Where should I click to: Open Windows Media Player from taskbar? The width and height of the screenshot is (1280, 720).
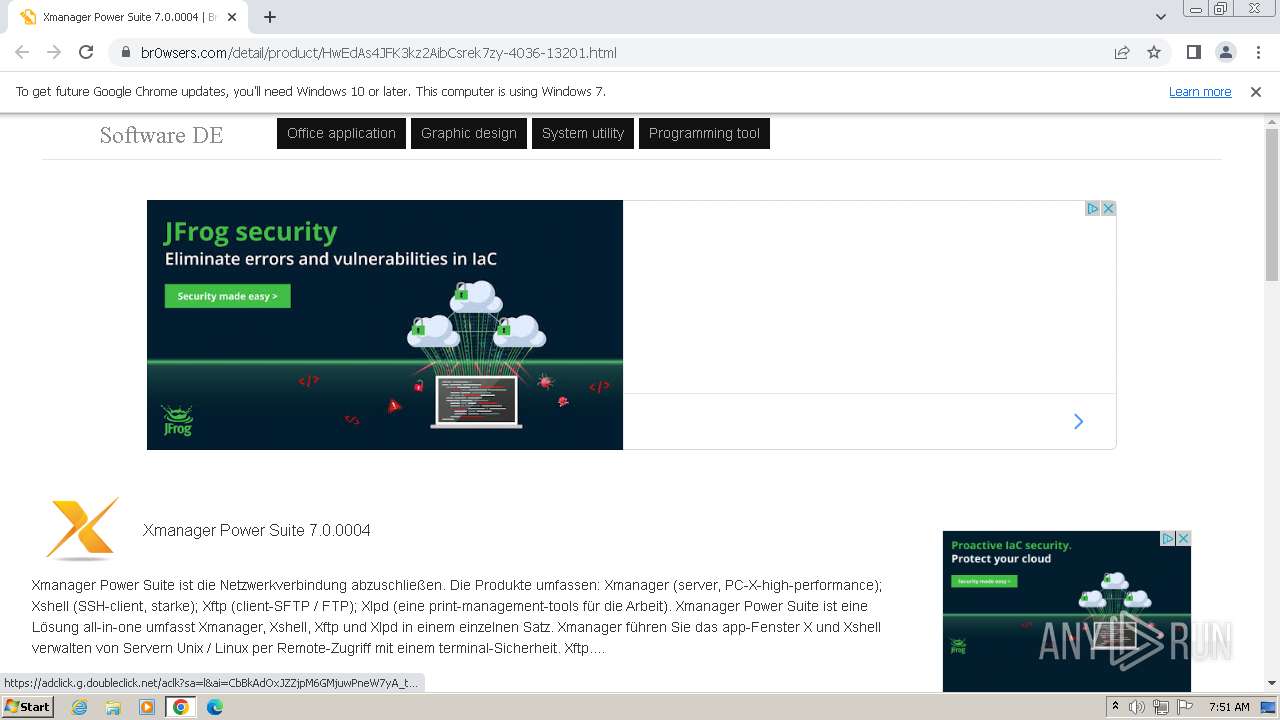[147, 707]
